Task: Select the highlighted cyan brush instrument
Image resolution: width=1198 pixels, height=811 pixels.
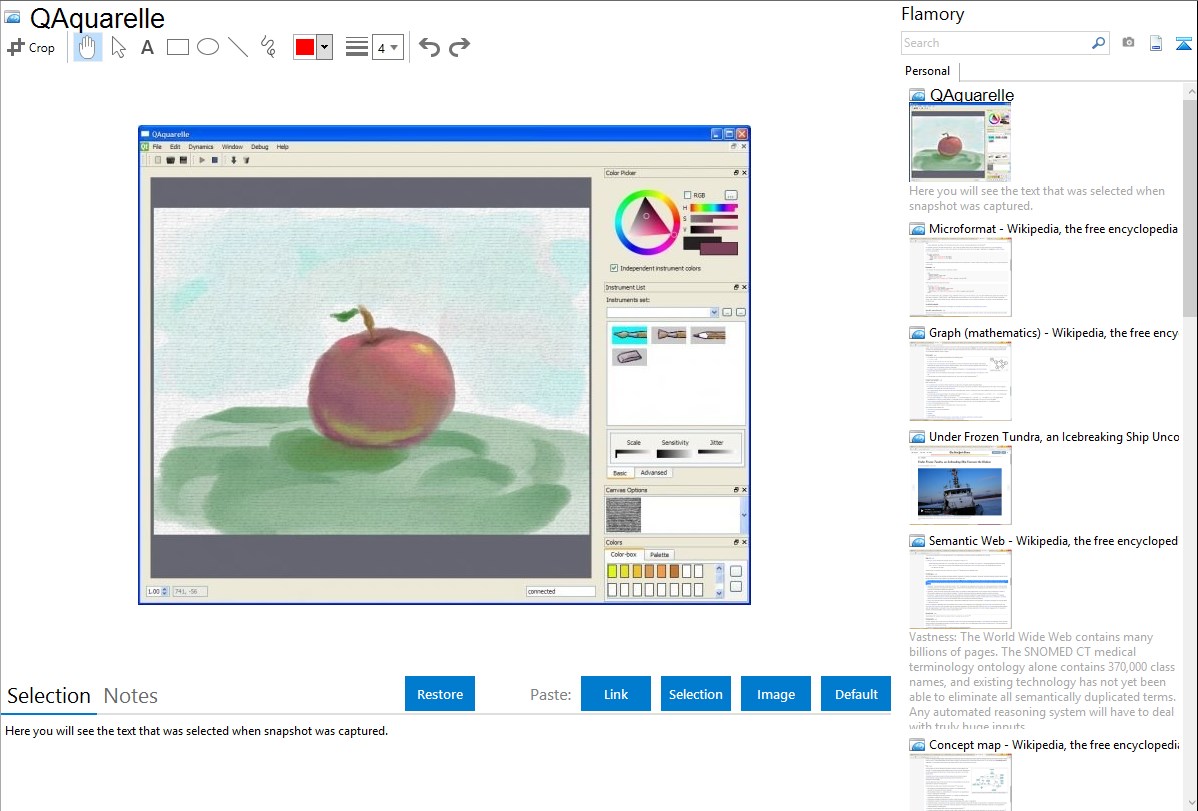Action: [x=630, y=335]
